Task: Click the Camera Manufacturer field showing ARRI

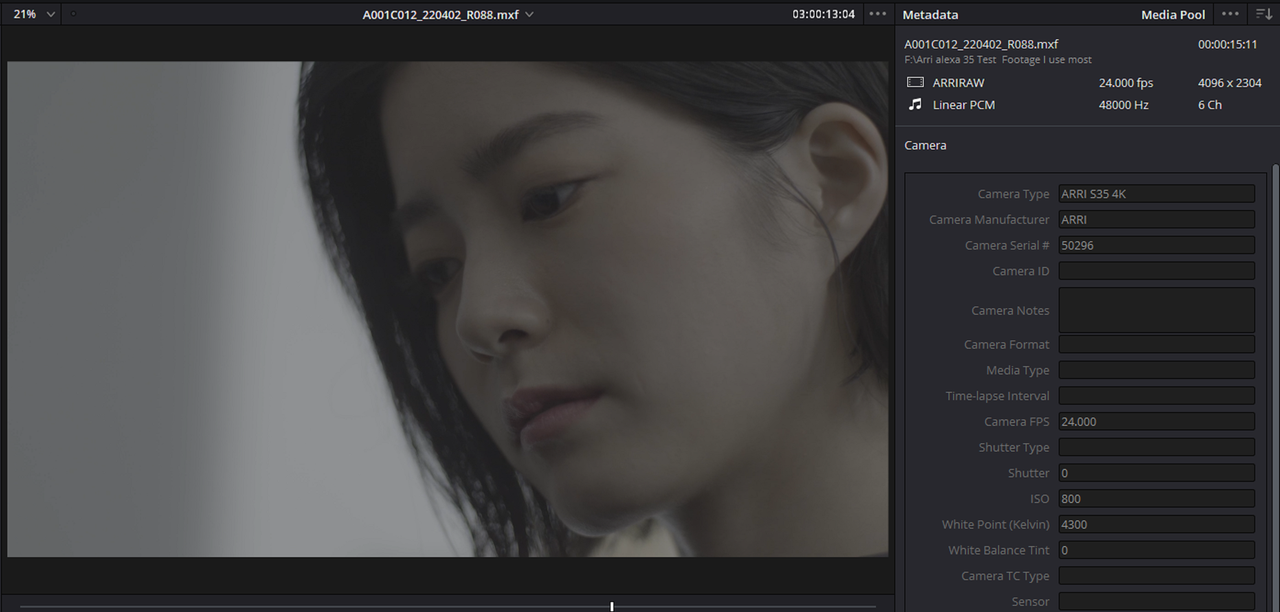Action: (1156, 220)
